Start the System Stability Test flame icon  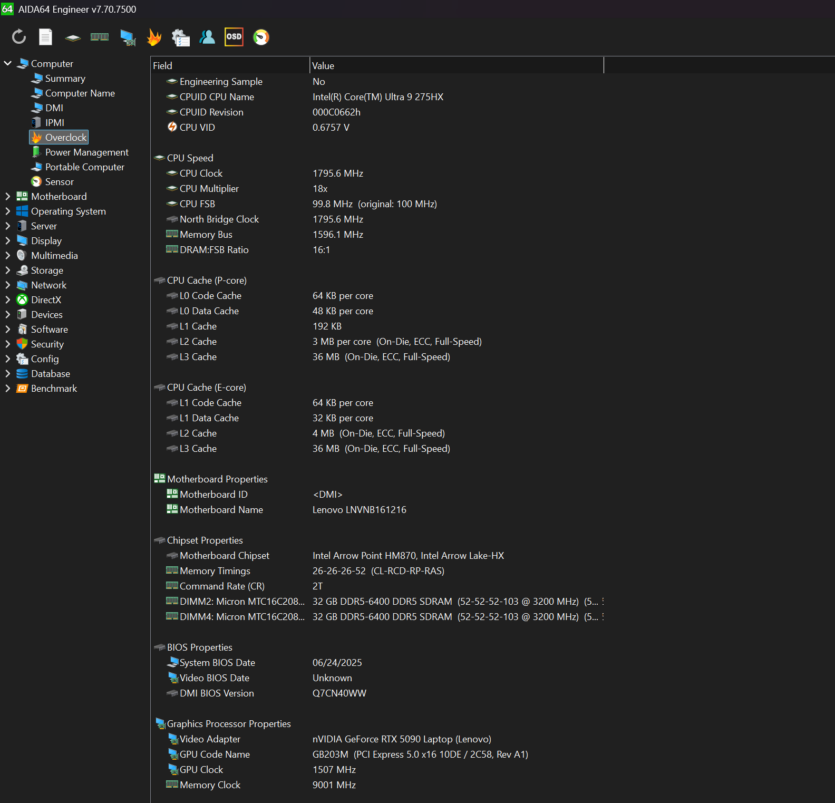point(154,37)
